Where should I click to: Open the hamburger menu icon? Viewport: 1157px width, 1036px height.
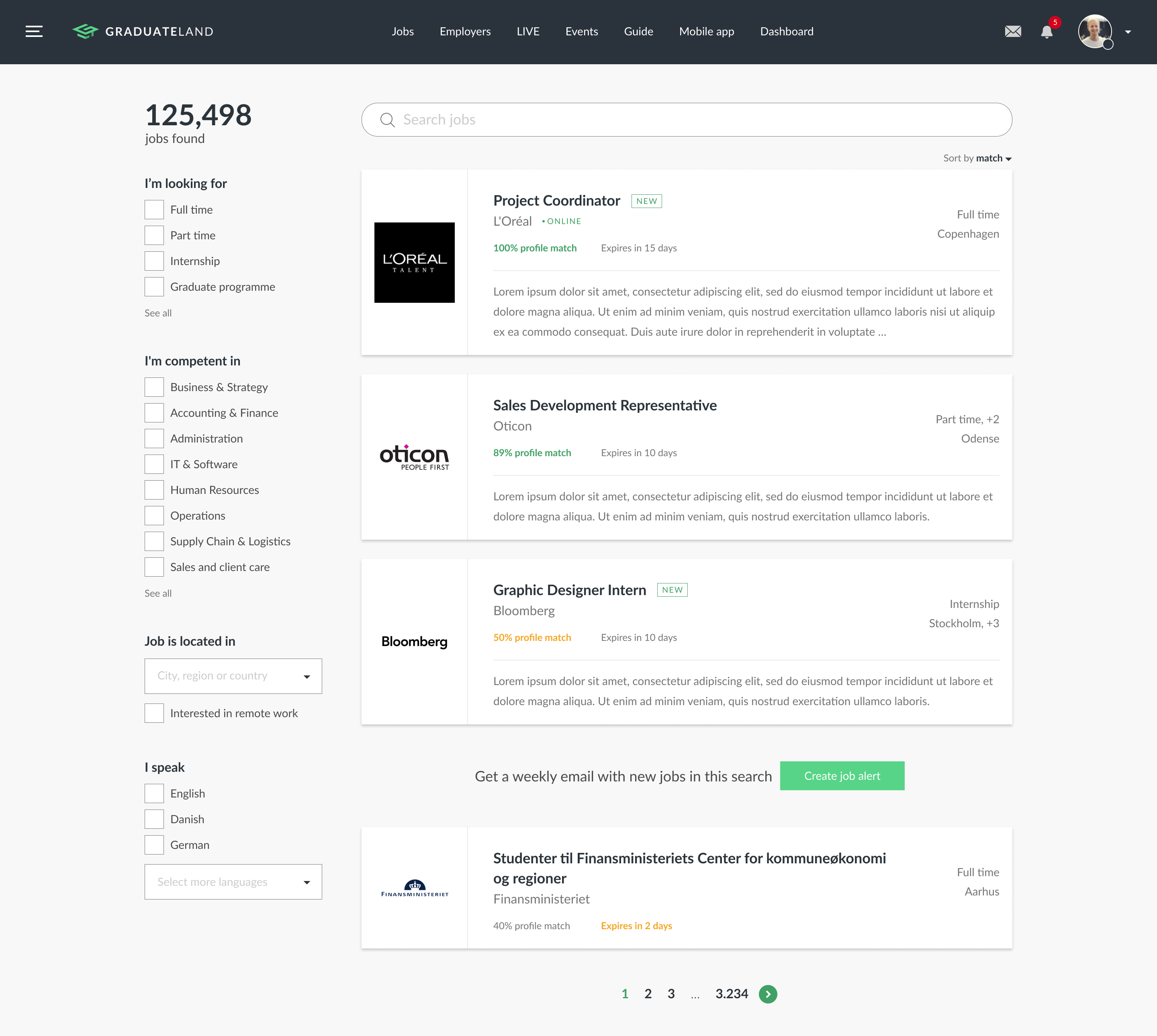pos(34,32)
